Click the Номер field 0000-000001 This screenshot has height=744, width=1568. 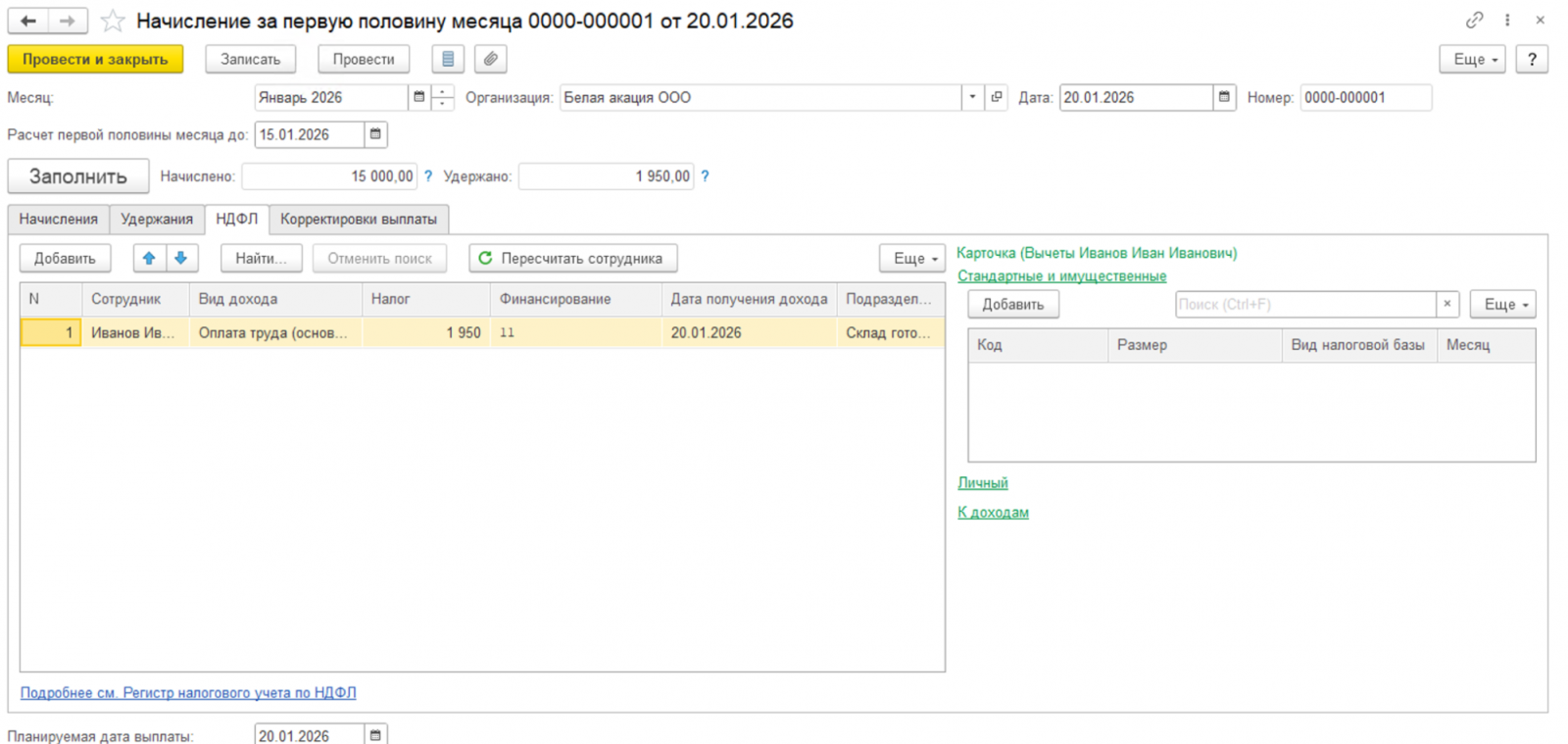[x=1365, y=97]
